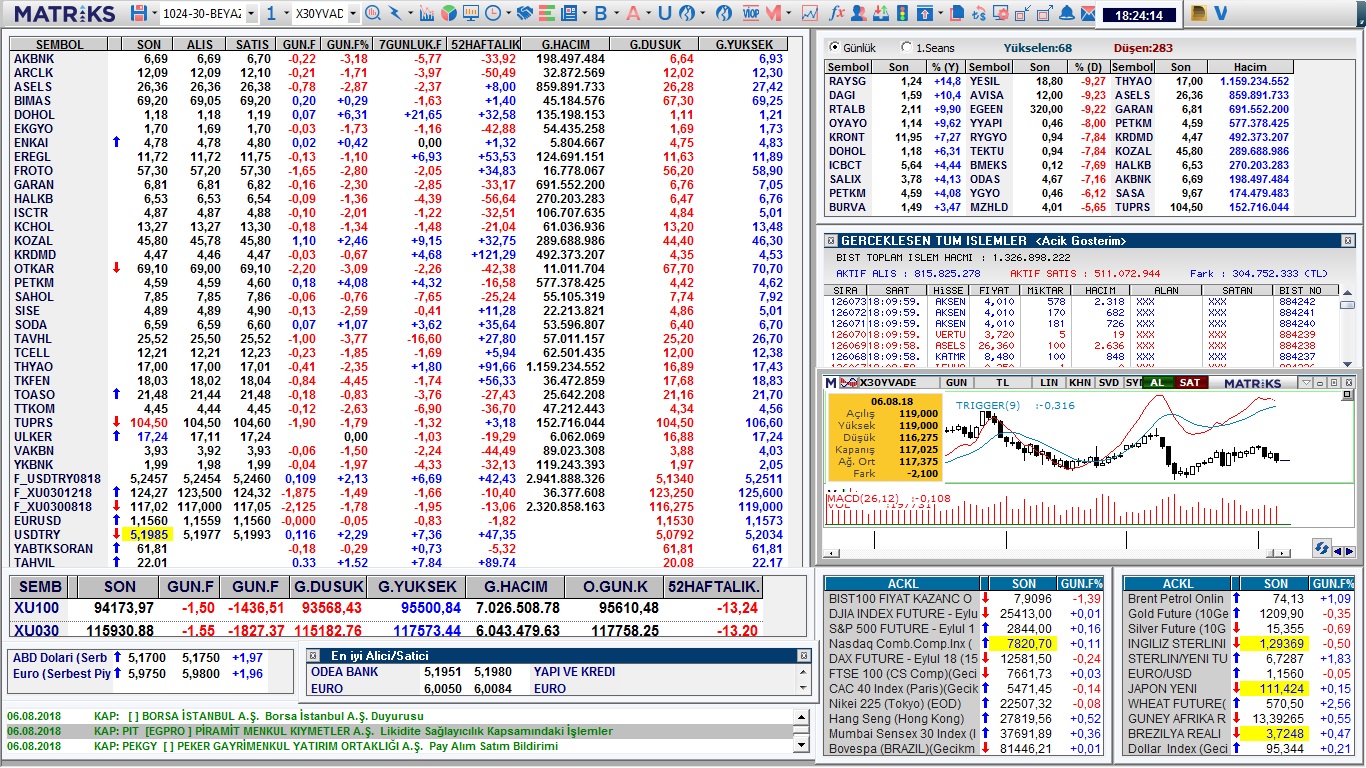This screenshot has height=768, width=1366.
Task: Select KHN tab on chart
Action: (1080, 383)
